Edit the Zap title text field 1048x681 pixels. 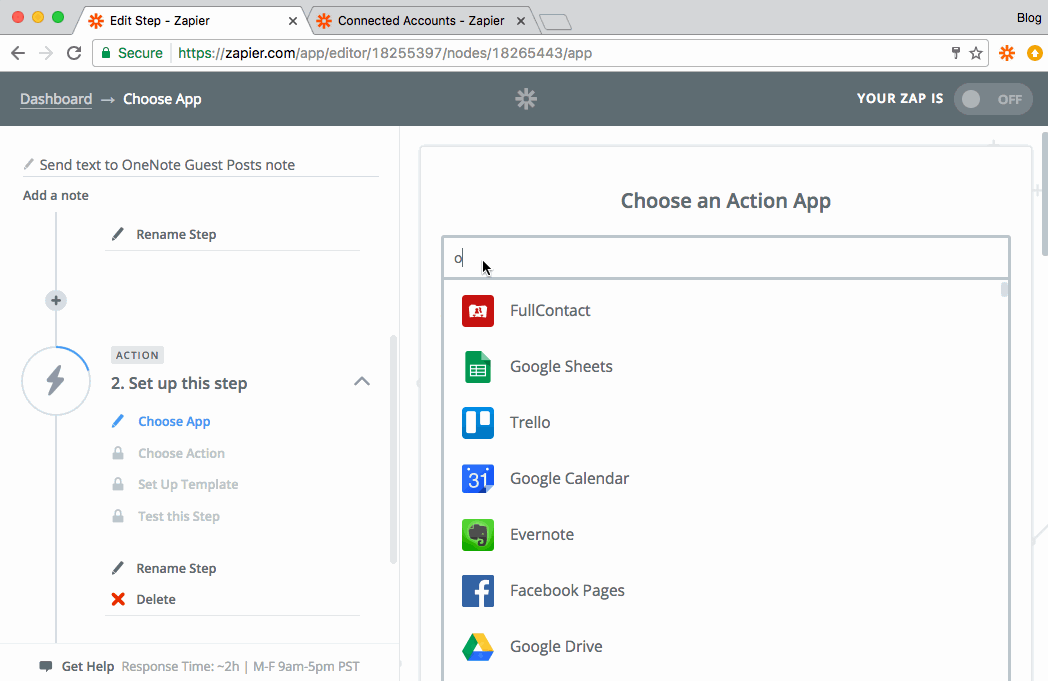201,164
